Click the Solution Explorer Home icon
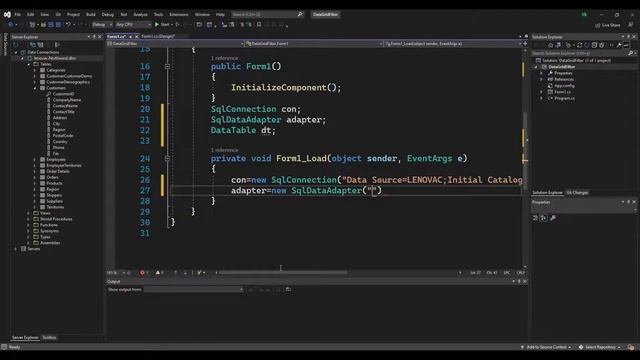Viewport: 640px width, 360px height. point(551,45)
